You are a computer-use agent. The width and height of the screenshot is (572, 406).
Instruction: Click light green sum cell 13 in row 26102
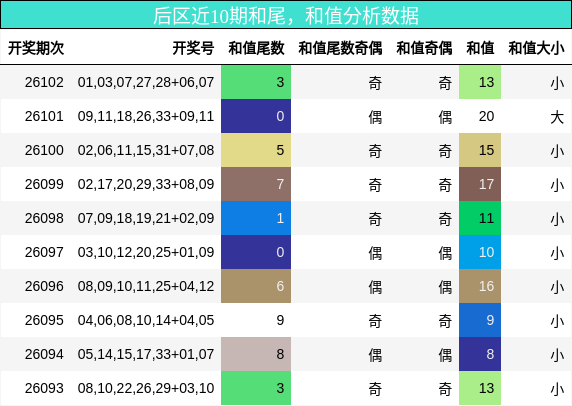point(480,82)
